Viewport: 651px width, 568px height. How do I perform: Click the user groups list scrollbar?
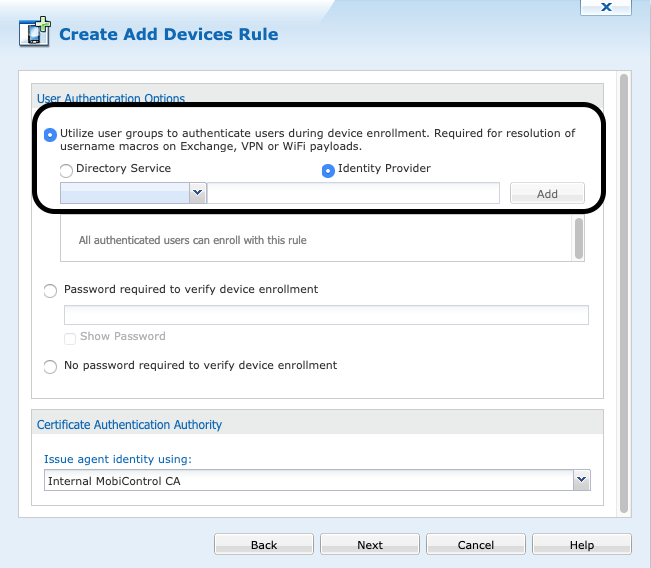[578, 239]
